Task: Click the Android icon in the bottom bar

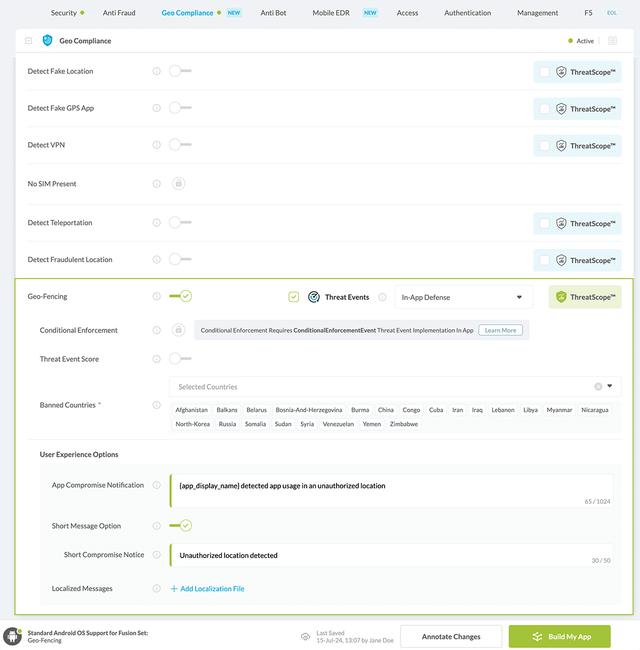Action: point(13,636)
